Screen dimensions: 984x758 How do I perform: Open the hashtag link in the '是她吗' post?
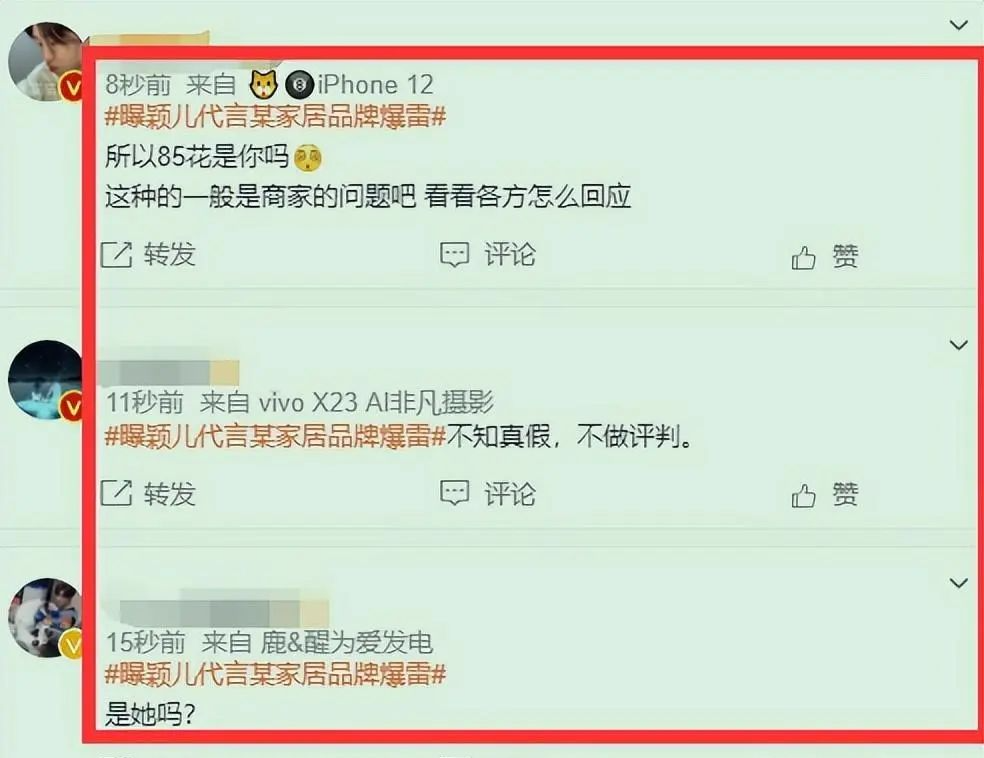275,674
